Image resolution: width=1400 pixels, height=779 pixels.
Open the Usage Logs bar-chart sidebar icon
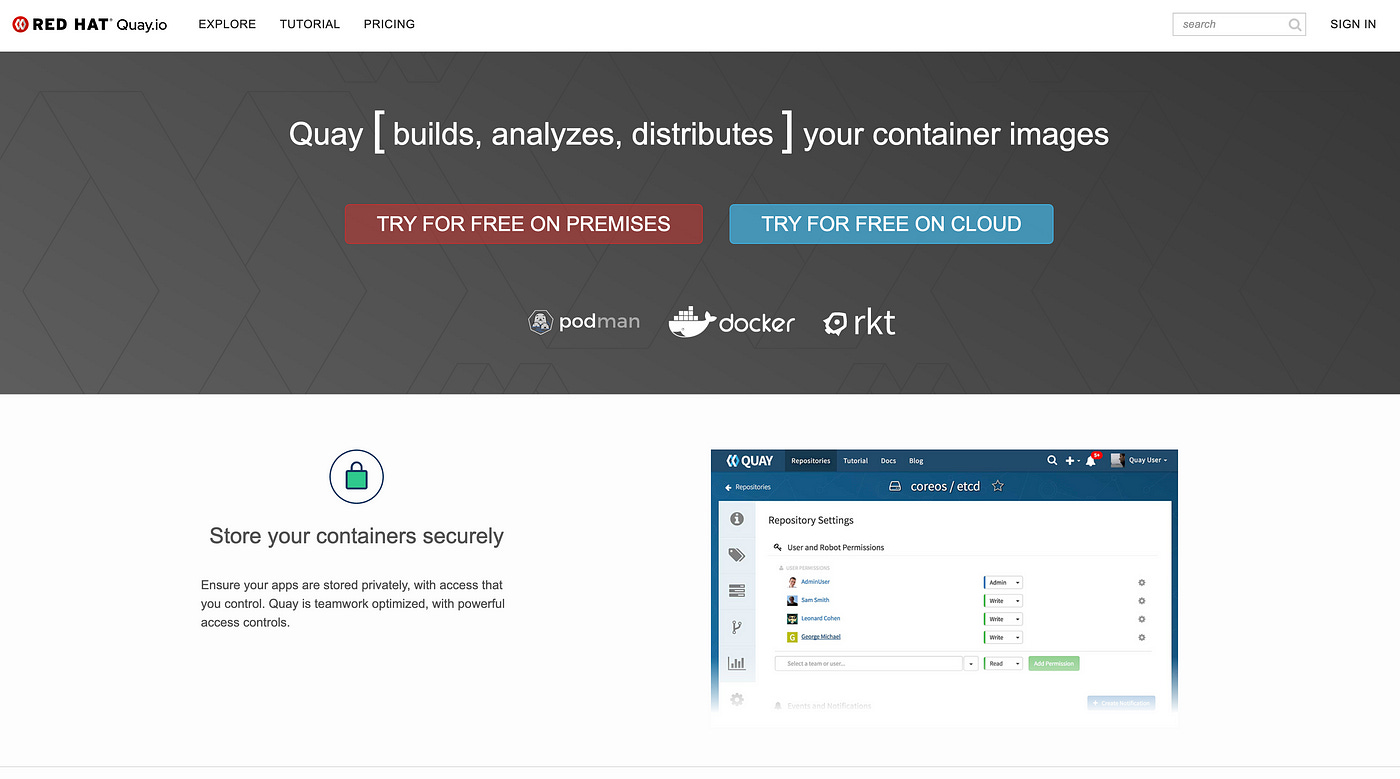[x=737, y=662]
